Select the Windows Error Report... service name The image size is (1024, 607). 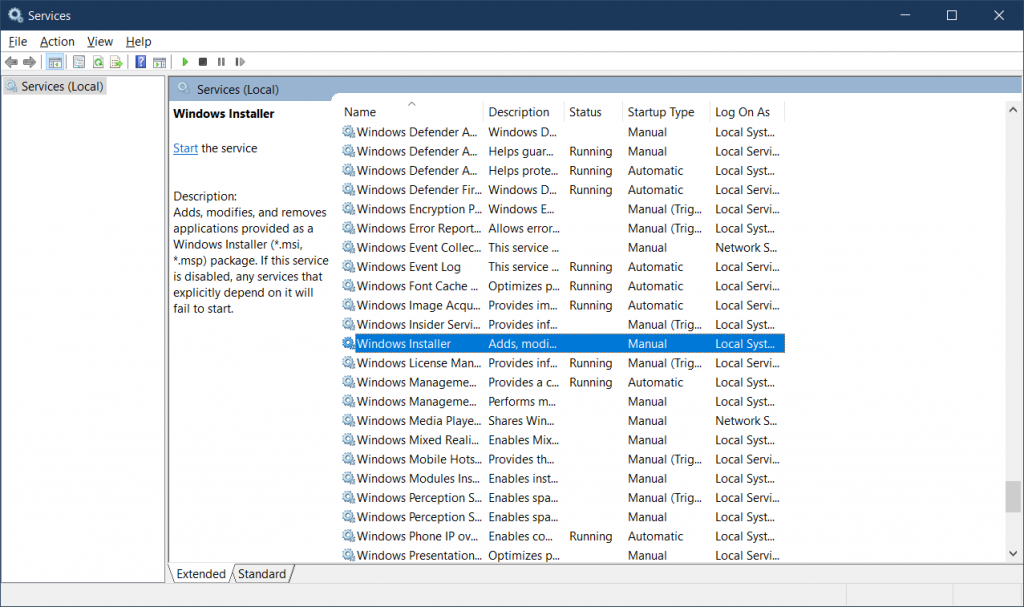[x=419, y=228]
